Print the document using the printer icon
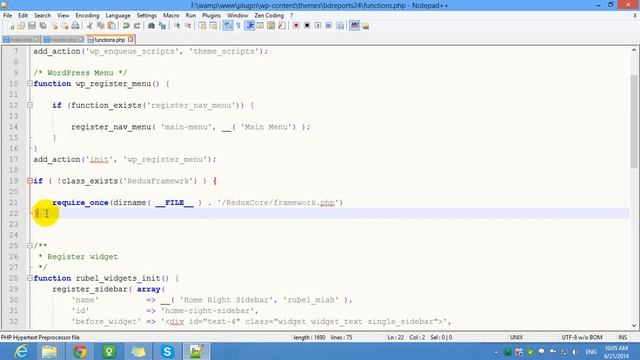640x360 pixels. (x=76, y=26)
